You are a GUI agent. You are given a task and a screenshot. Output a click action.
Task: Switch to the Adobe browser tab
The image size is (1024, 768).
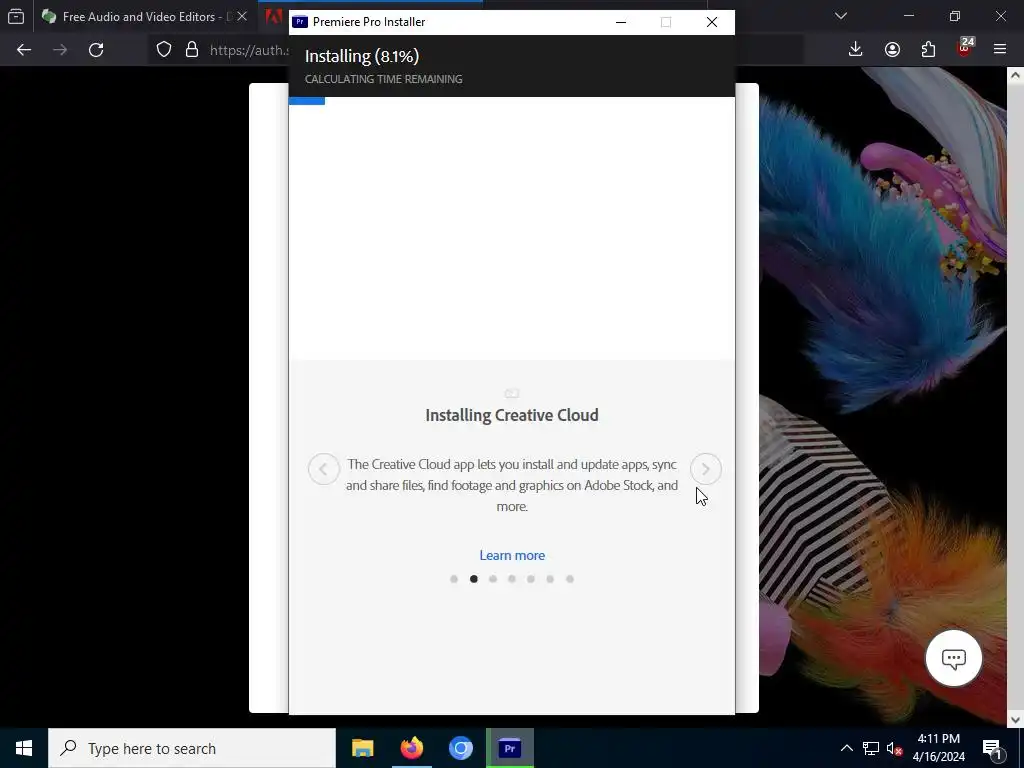[x=274, y=16]
